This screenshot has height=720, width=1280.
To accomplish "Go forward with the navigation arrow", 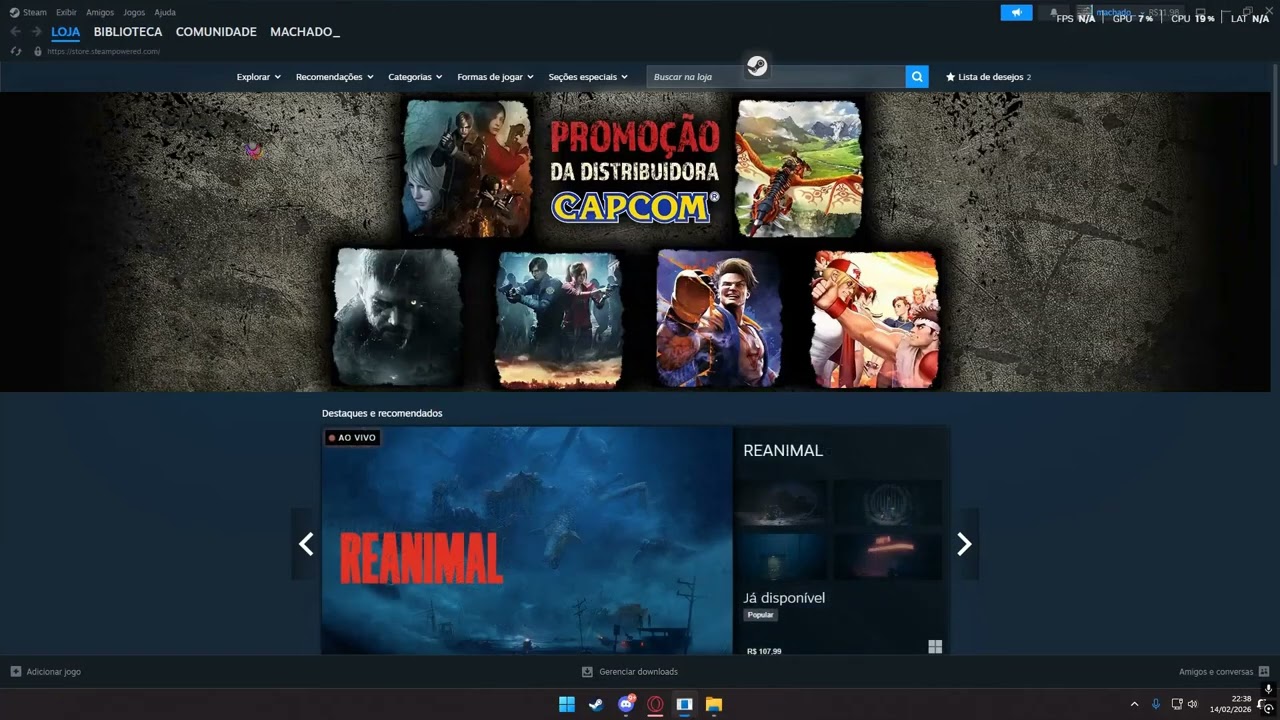I will tap(36, 32).
